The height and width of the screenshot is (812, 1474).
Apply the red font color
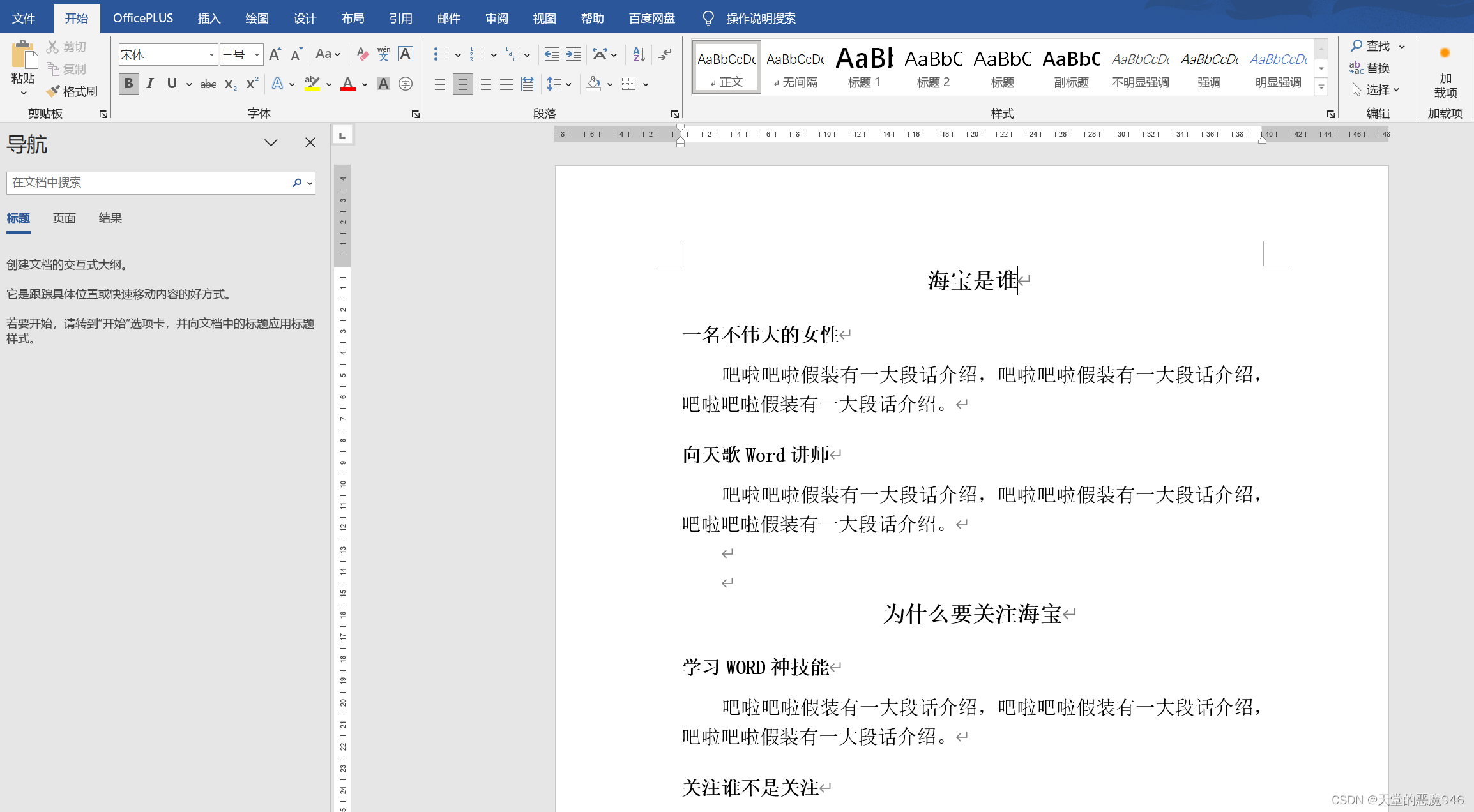click(x=347, y=84)
